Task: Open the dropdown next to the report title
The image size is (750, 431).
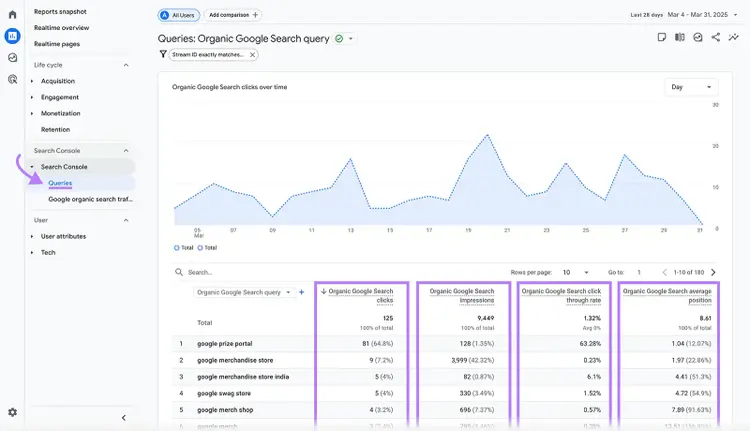Action: click(351, 39)
